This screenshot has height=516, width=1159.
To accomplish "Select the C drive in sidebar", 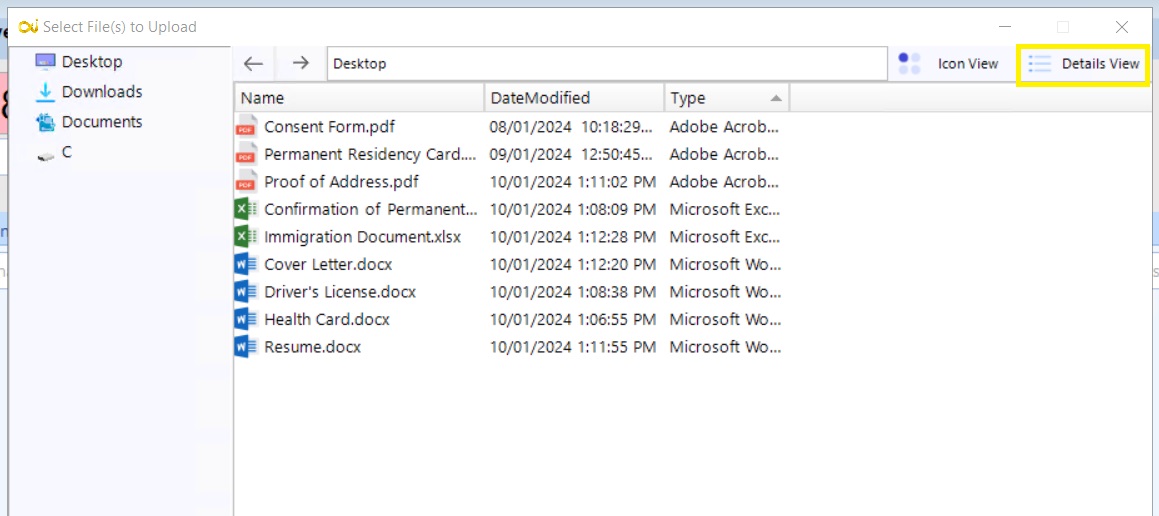I will pyautogui.click(x=66, y=153).
